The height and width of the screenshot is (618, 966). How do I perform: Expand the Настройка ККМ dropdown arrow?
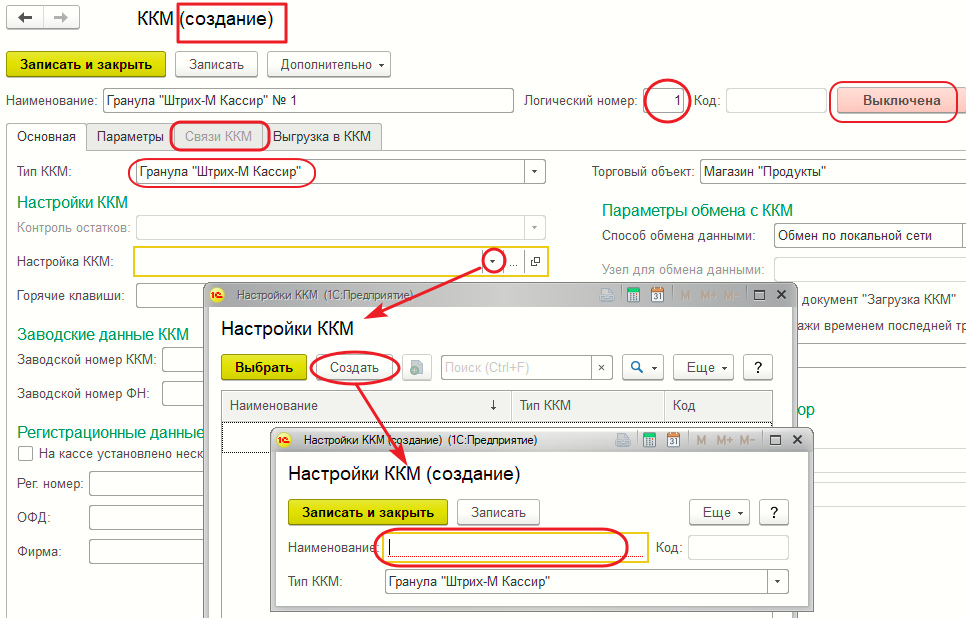494,262
